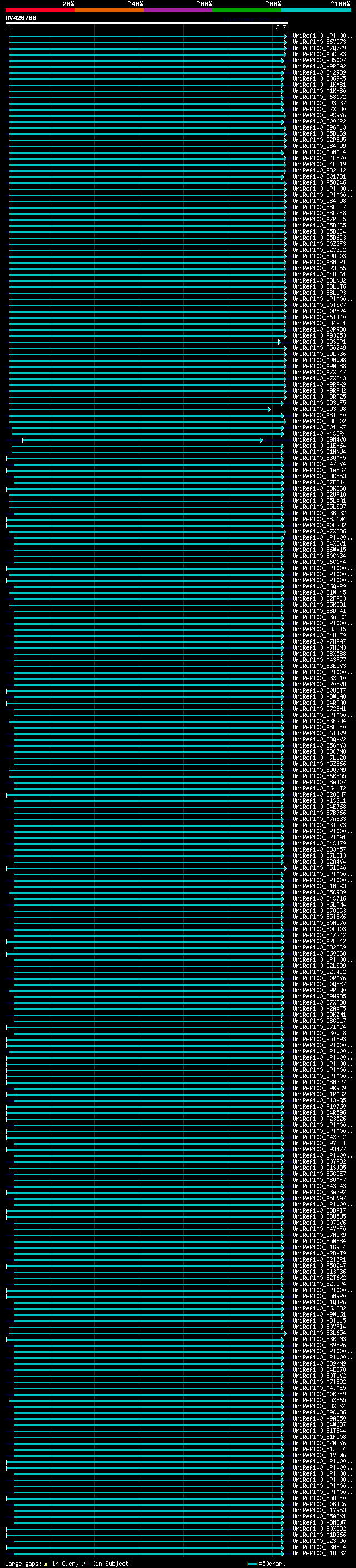Click the white query sequence ruler bar
356x1568 pixels.
tap(147, 22)
